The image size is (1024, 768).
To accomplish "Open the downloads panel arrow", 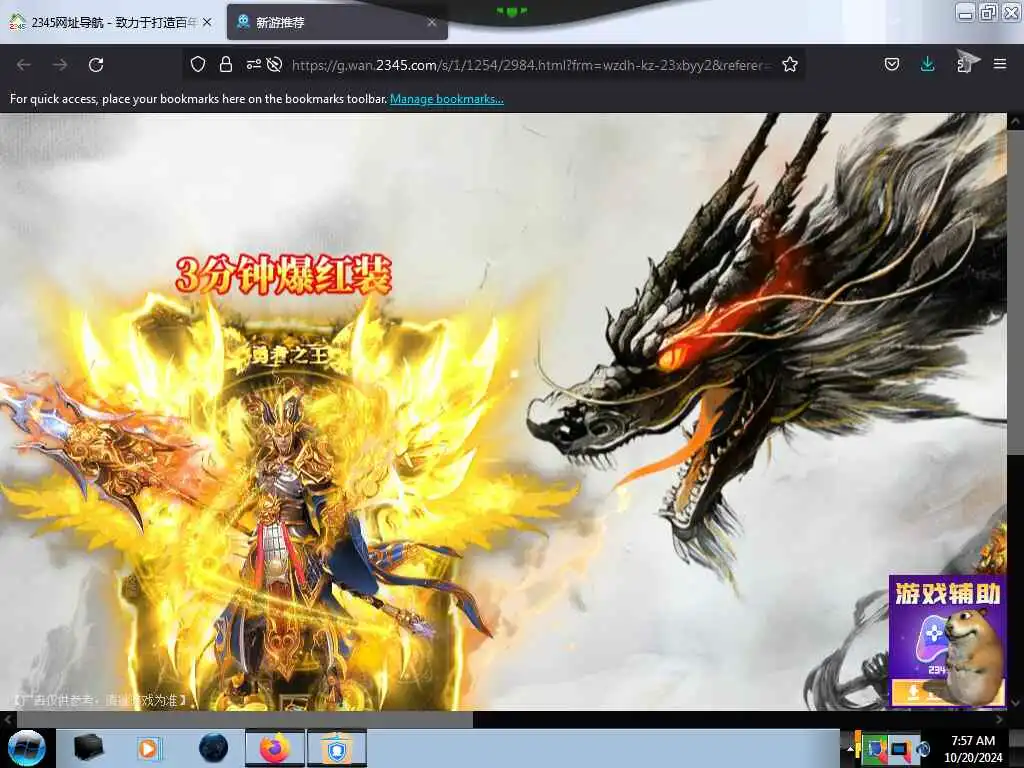I will [927, 63].
